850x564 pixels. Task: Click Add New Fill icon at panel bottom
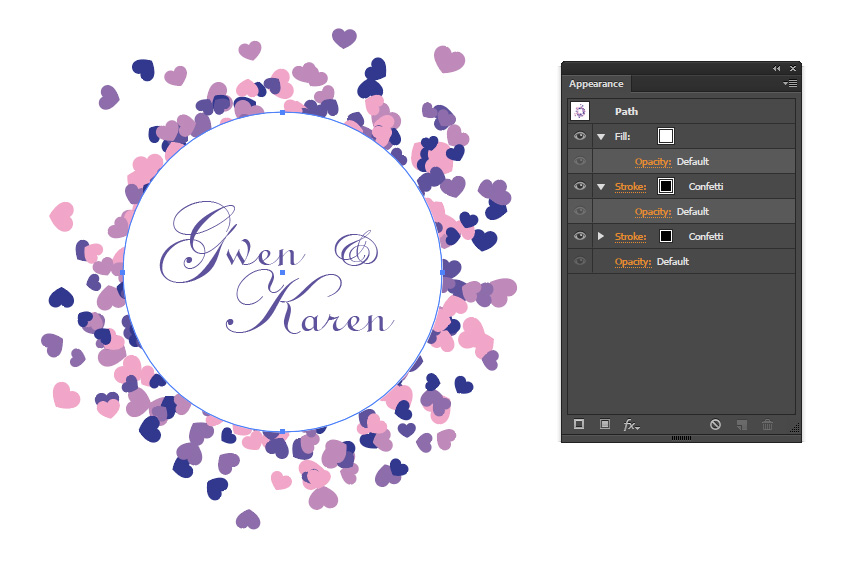605,424
